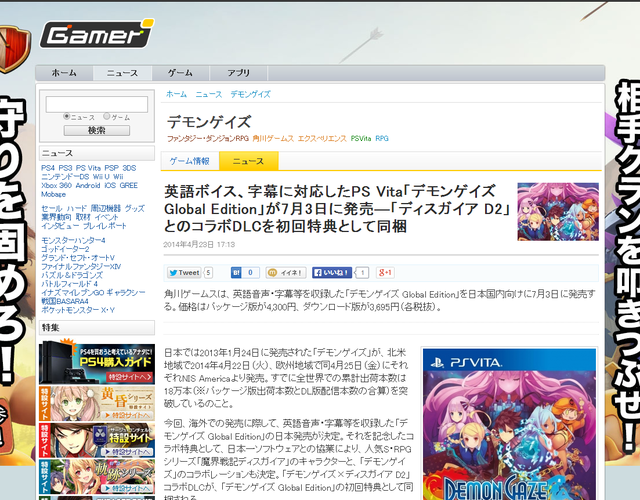
Task: Open the Demon Gaze PS Vita box art
Action: click(x=509, y=424)
